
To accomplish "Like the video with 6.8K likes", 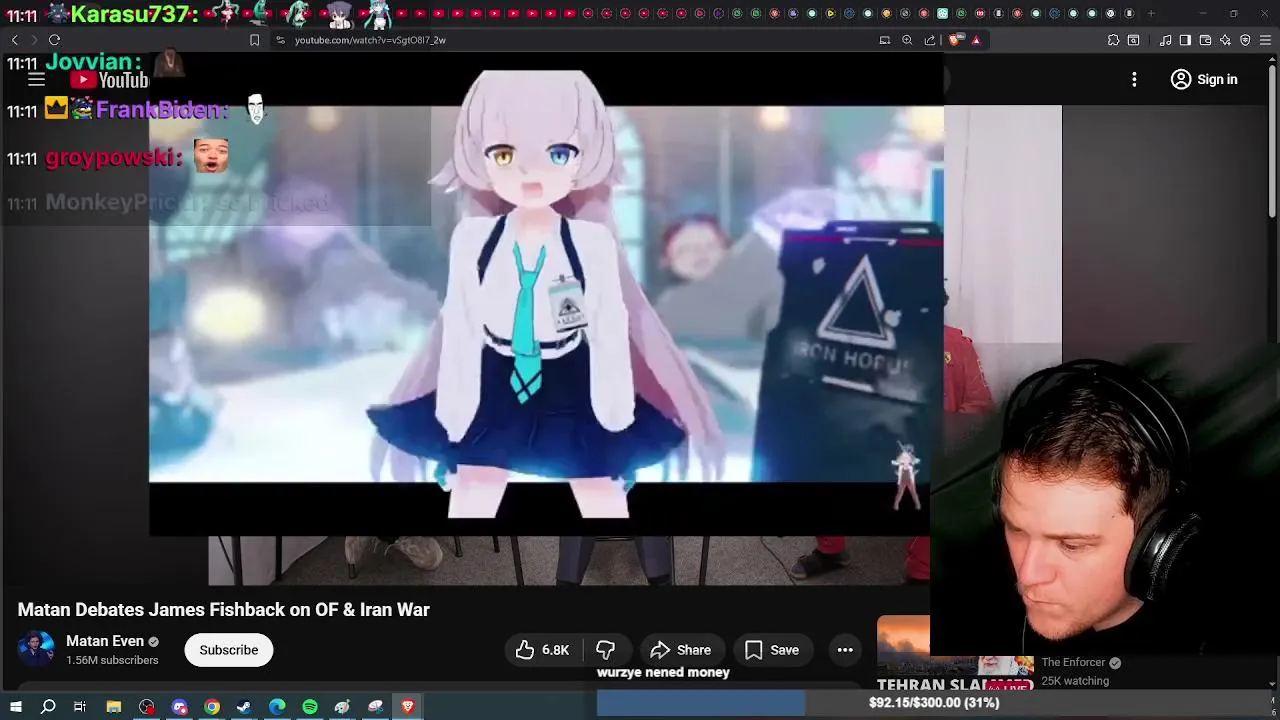I will coord(542,650).
